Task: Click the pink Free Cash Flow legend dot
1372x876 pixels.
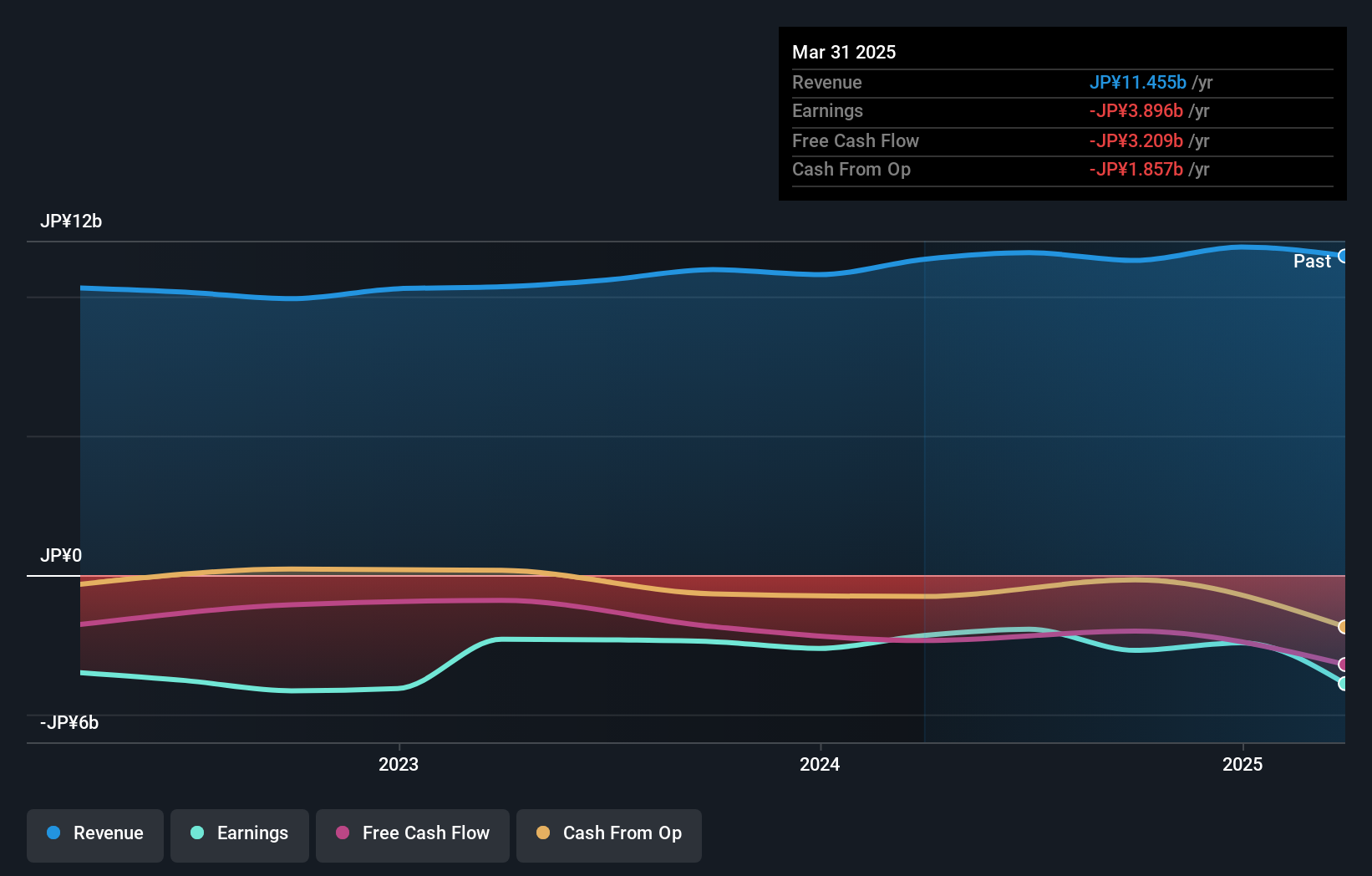Action: pyautogui.click(x=343, y=833)
